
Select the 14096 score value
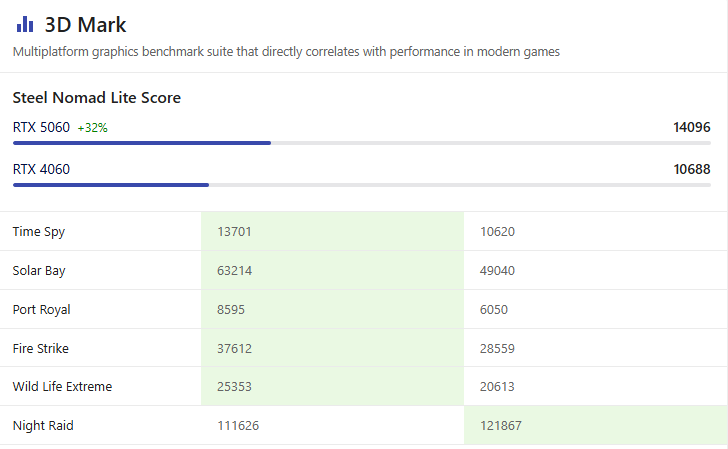click(691, 127)
